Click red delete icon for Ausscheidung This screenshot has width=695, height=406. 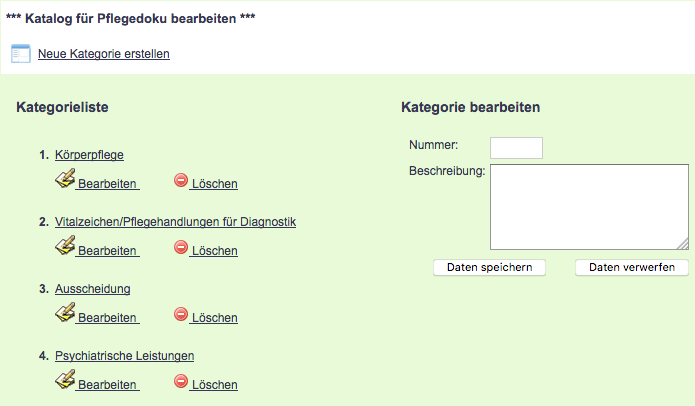coord(181,315)
